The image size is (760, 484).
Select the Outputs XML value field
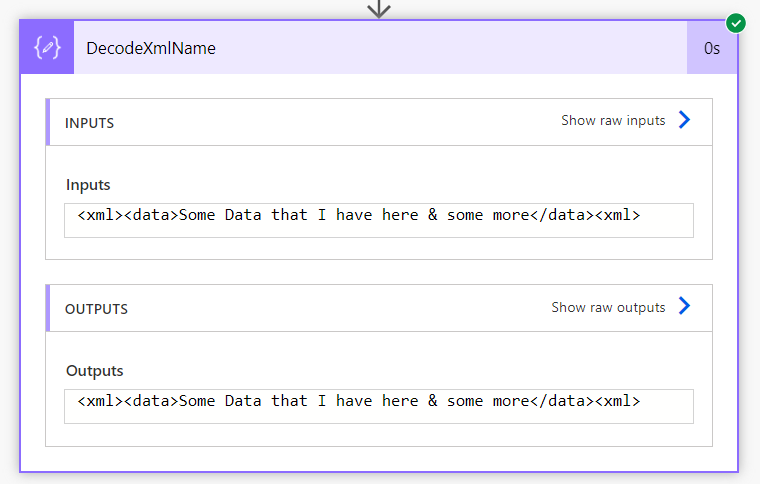(x=379, y=406)
